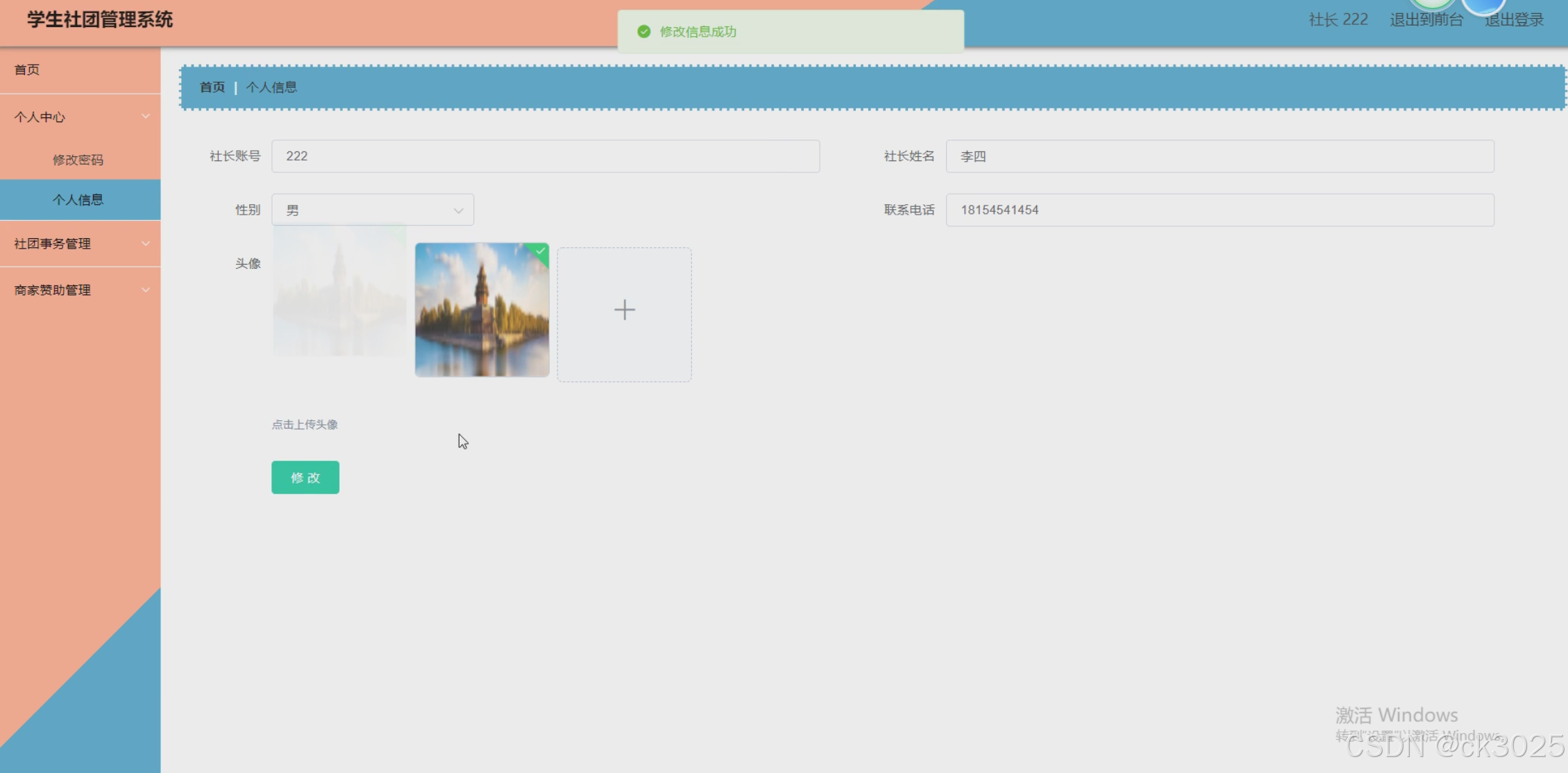Click the 联系电话 input field
The width and height of the screenshot is (1568, 773).
point(1220,210)
